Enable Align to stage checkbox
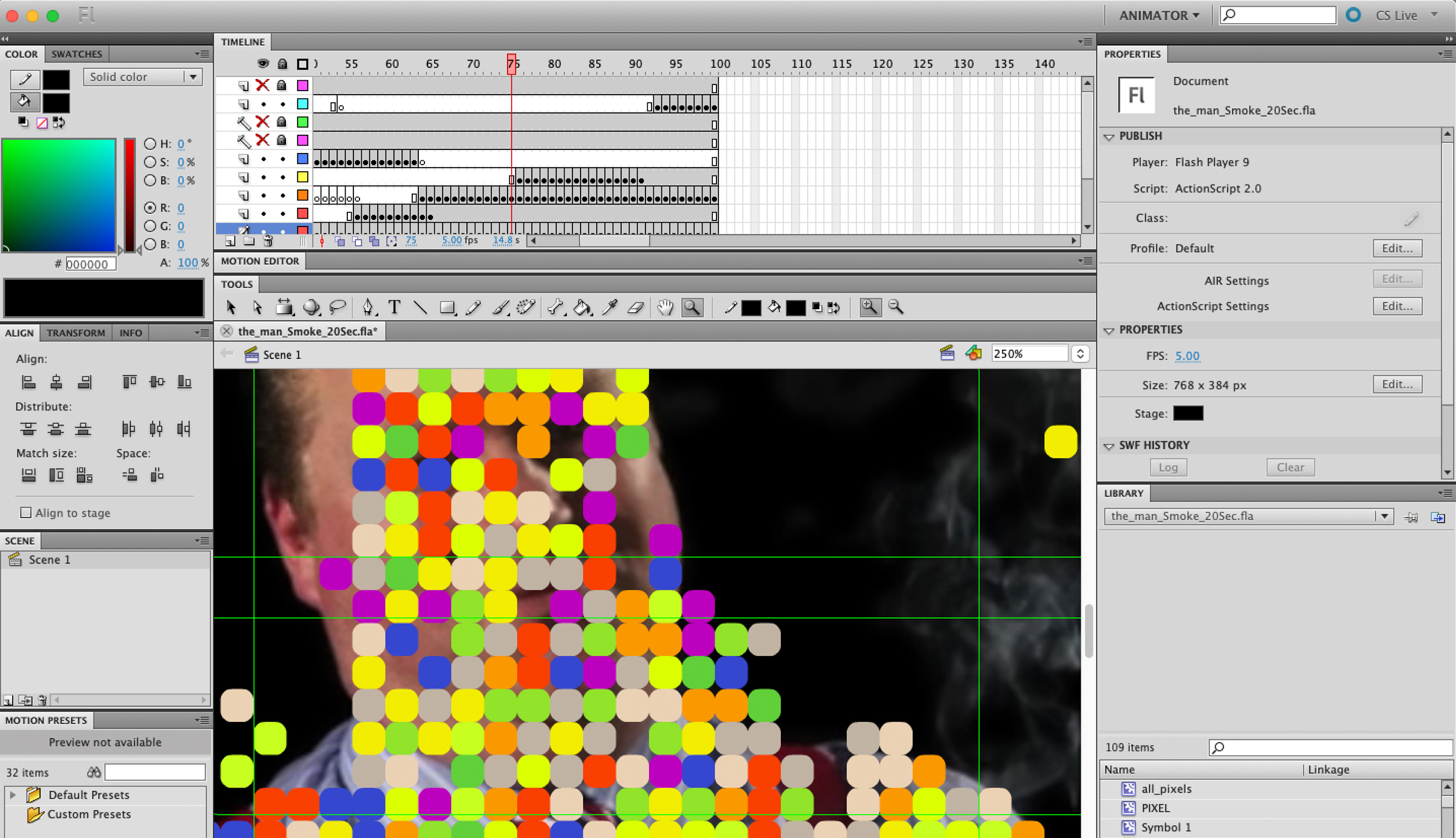Viewport: 1456px width, 838px height. coord(26,513)
